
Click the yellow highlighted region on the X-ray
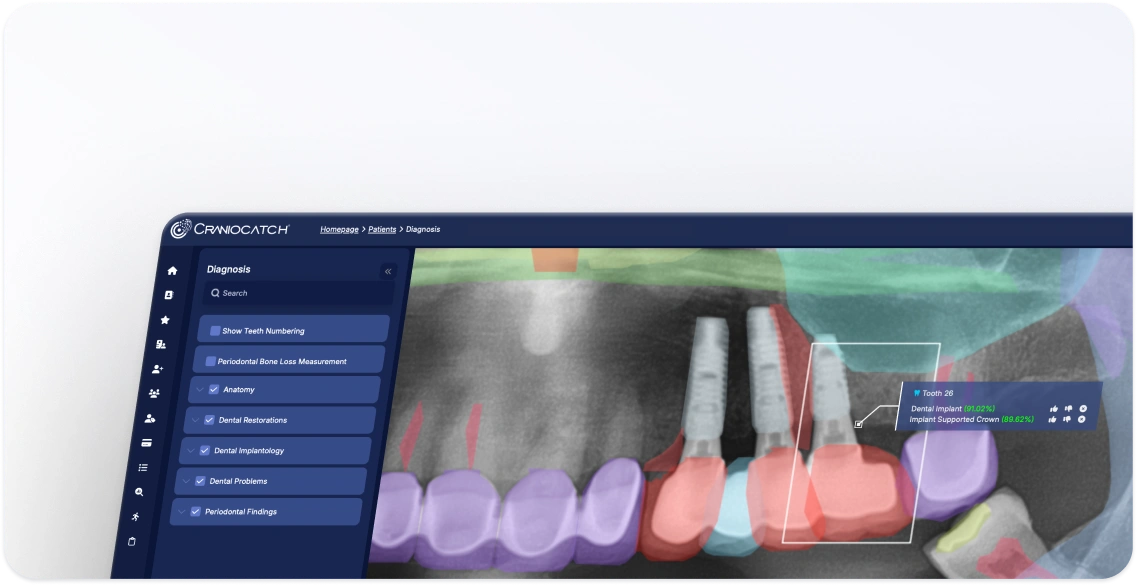click(962, 528)
